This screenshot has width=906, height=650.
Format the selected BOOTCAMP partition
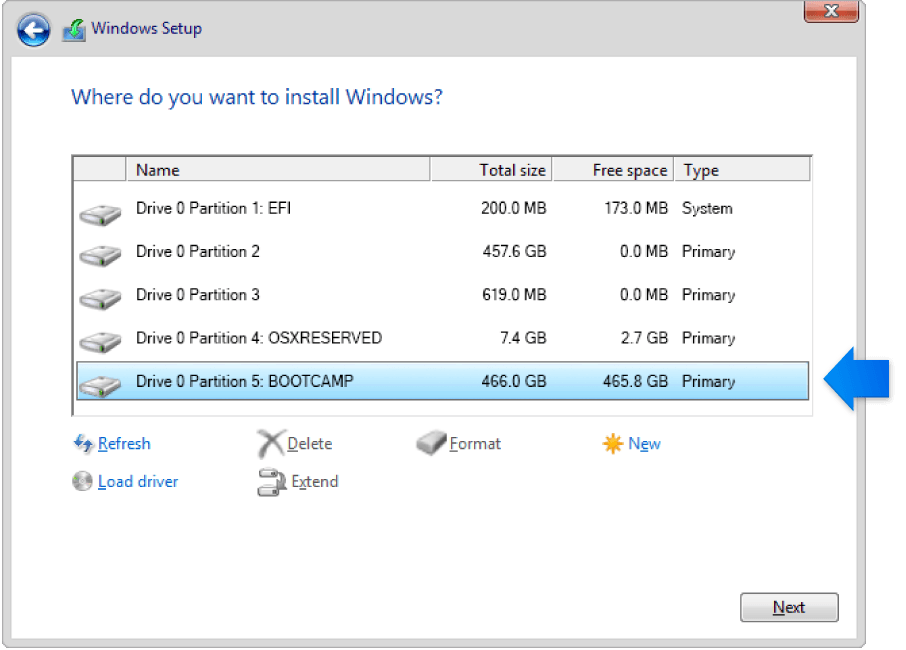pos(475,444)
